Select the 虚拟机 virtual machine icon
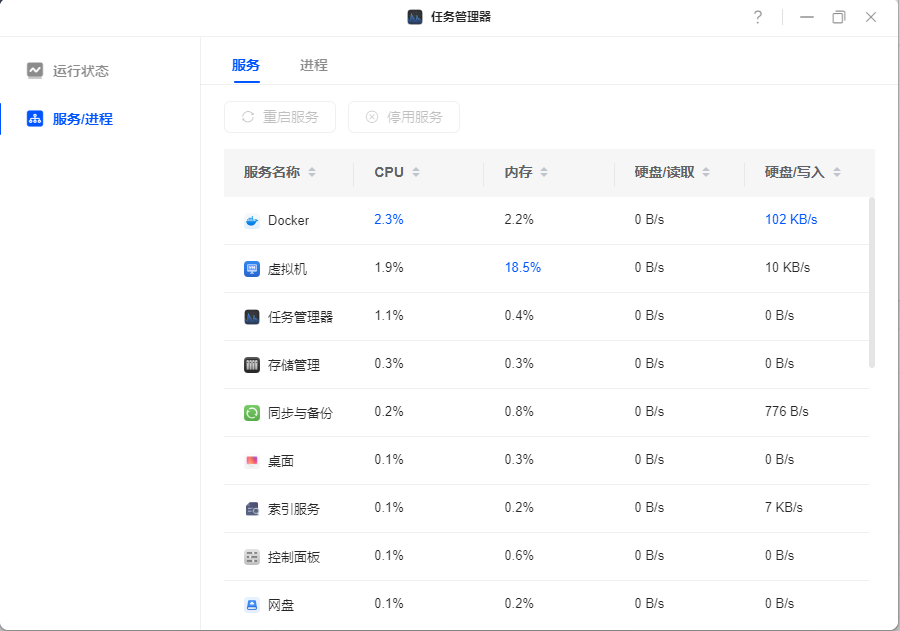This screenshot has width=900, height=631. (x=251, y=269)
